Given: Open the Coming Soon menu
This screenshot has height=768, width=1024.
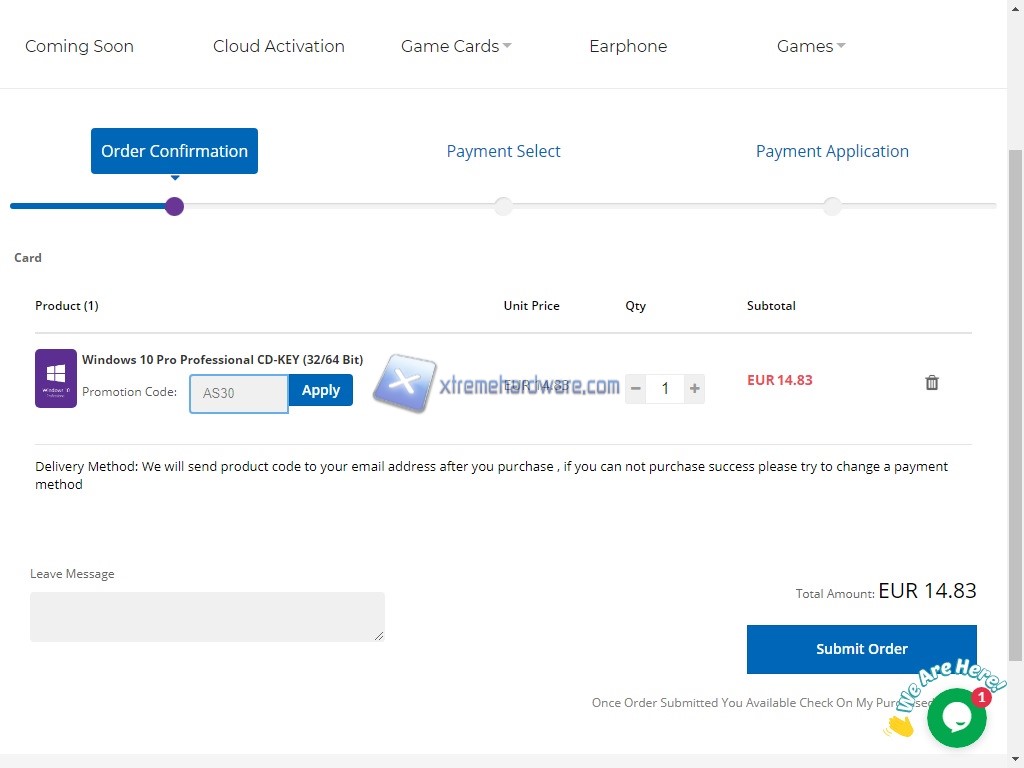Looking at the screenshot, I should (x=79, y=46).
